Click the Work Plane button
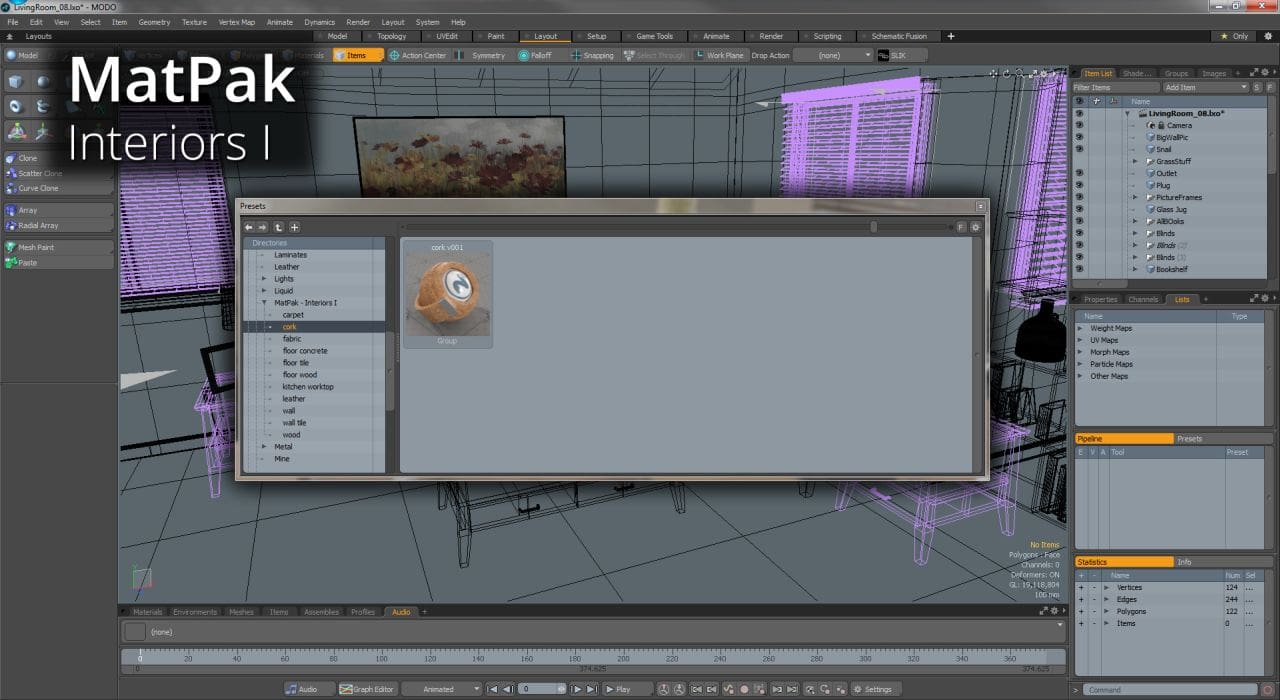Image resolution: width=1280 pixels, height=700 pixels. point(720,55)
